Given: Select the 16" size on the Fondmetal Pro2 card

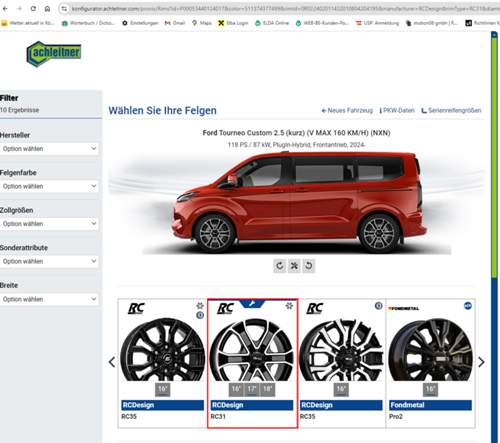Looking at the screenshot, I should coord(430,389).
